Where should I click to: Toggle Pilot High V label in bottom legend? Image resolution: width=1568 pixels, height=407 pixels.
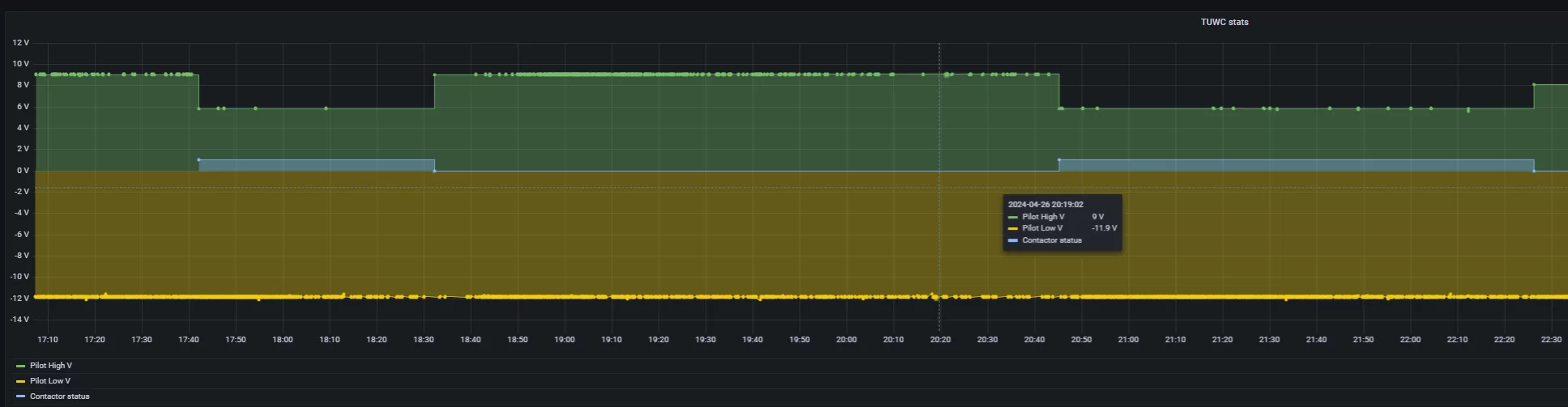50,366
